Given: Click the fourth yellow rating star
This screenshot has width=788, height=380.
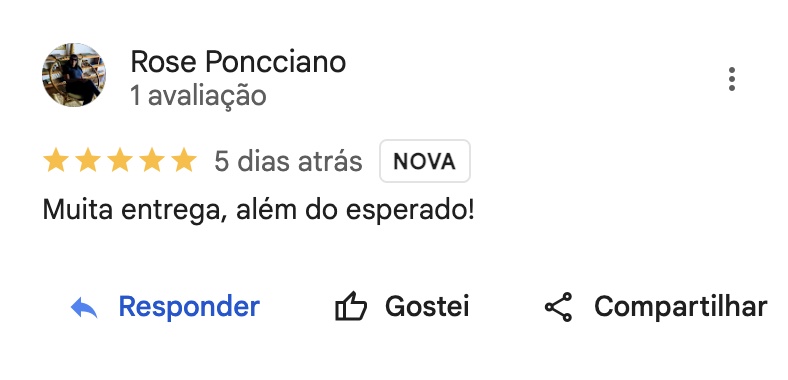Looking at the screenshot, I should tap(152, 160).
